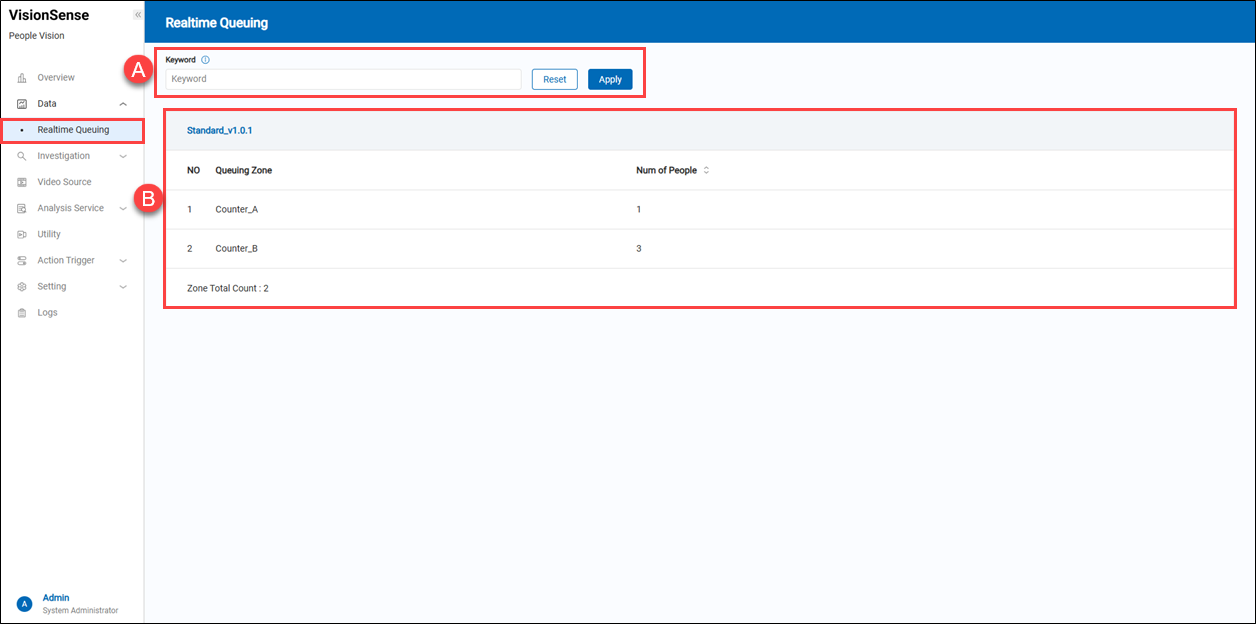Open the Realtime Queuing menu item

73,130
